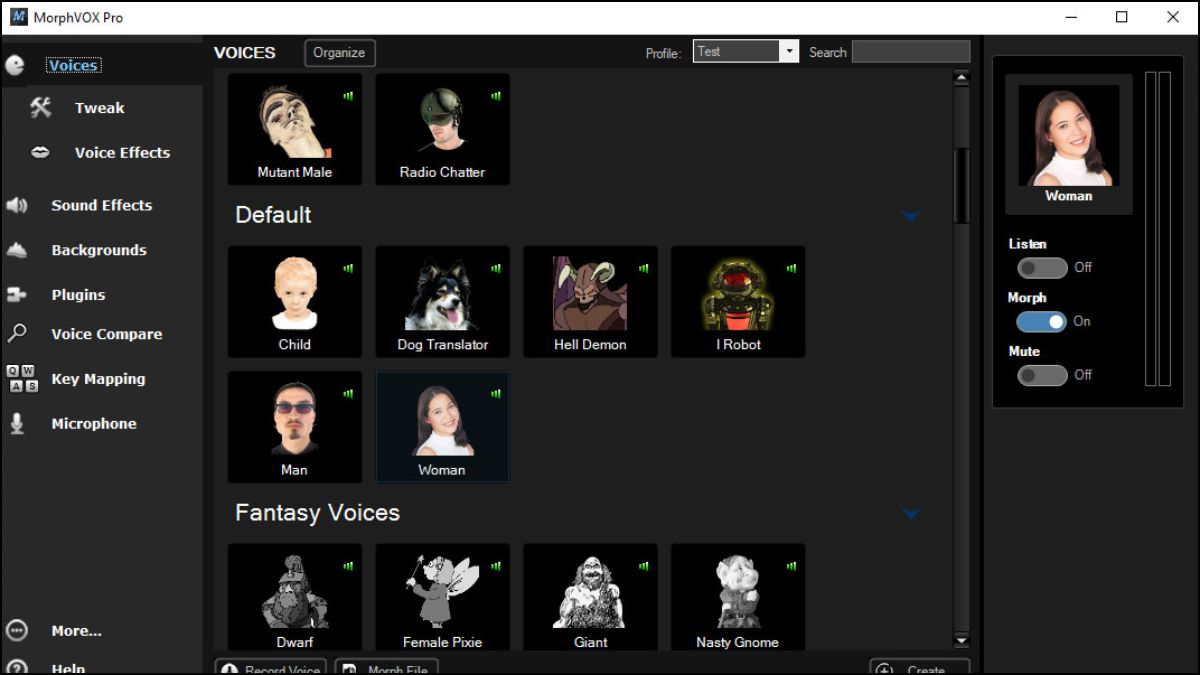Open the Voices section in sidebar
Viewport: 1200px width, 675px height.
tap(73, 65)
